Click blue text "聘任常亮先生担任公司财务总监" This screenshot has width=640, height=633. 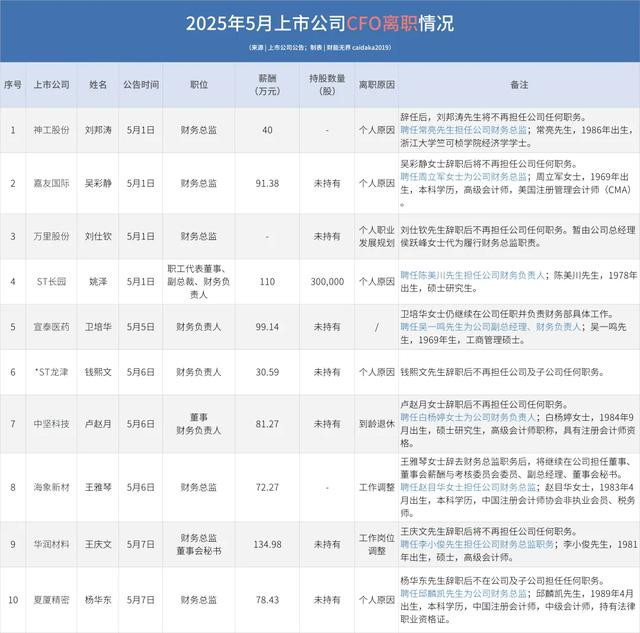coord(463,130)
